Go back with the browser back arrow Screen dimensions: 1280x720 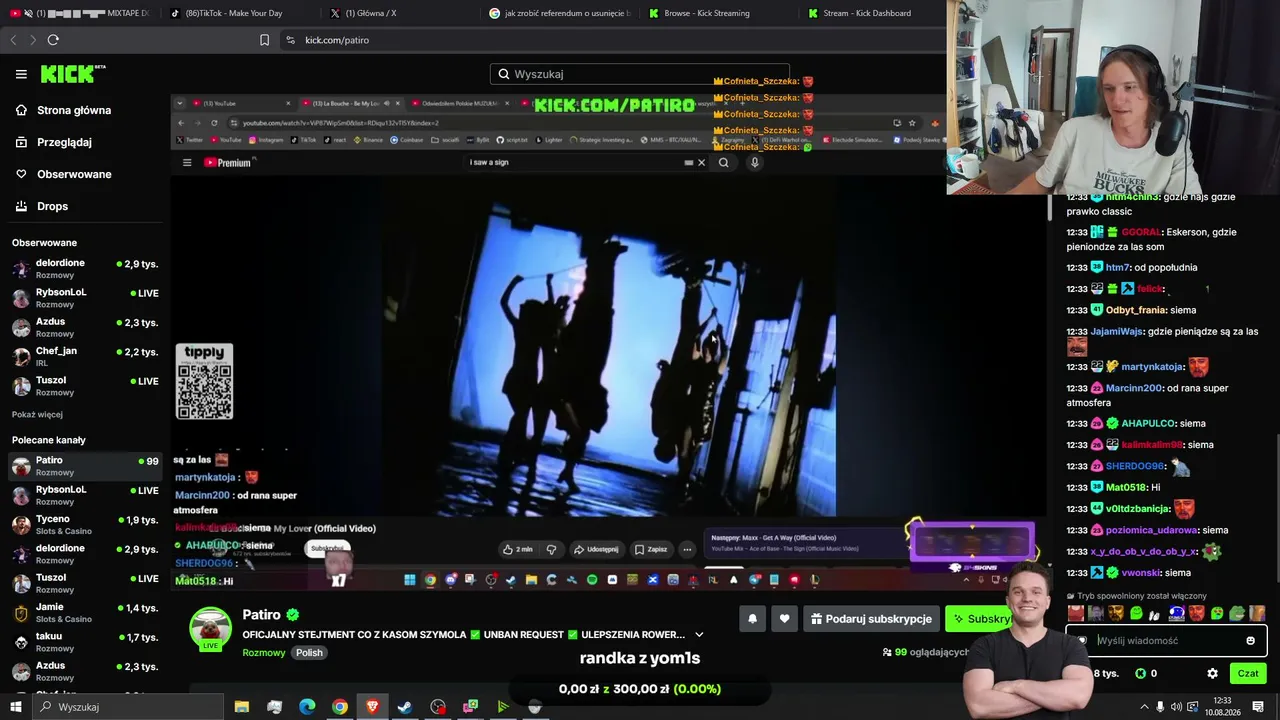[13, 40]
